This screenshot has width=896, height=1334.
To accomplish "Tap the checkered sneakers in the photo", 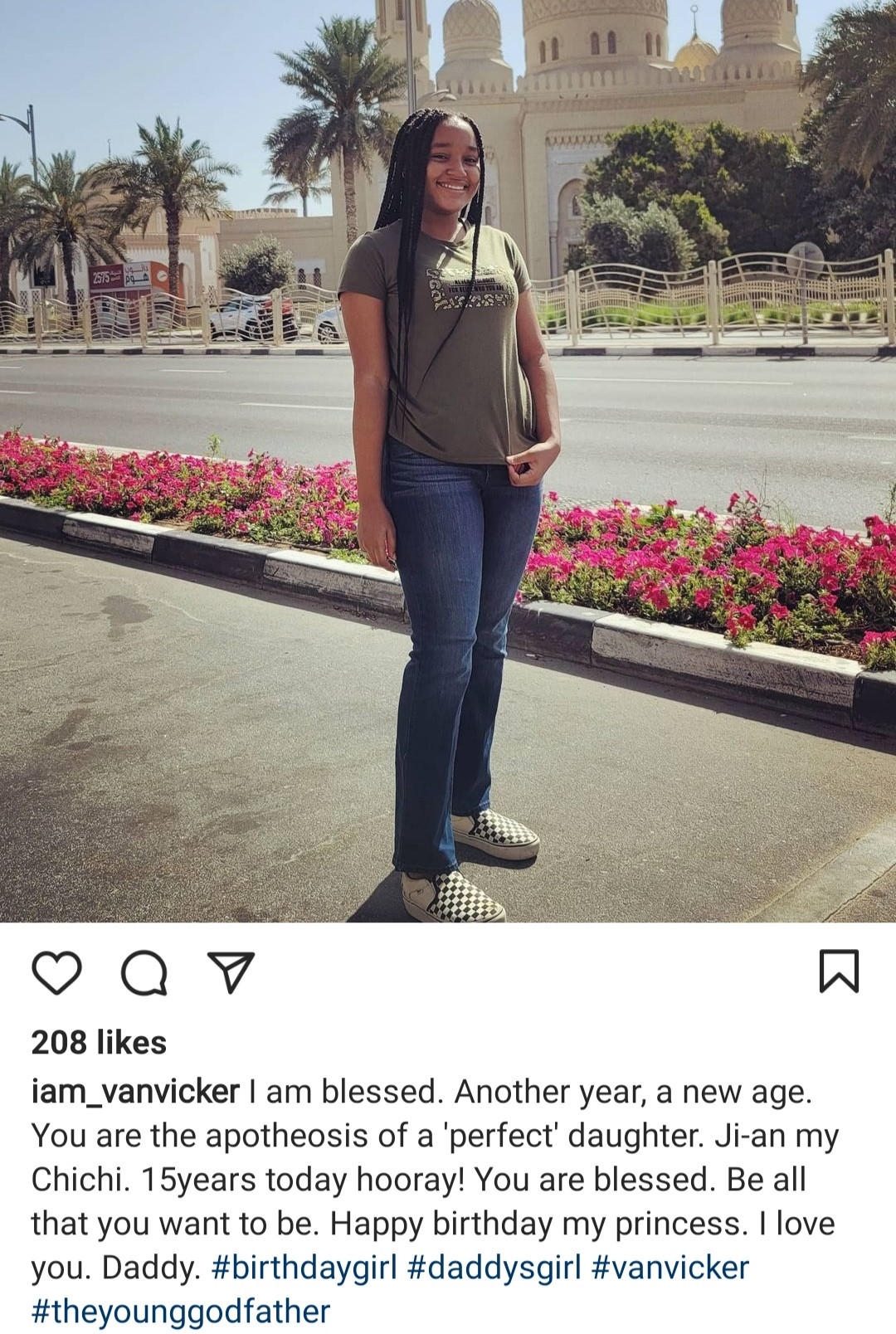I will 473,867.
